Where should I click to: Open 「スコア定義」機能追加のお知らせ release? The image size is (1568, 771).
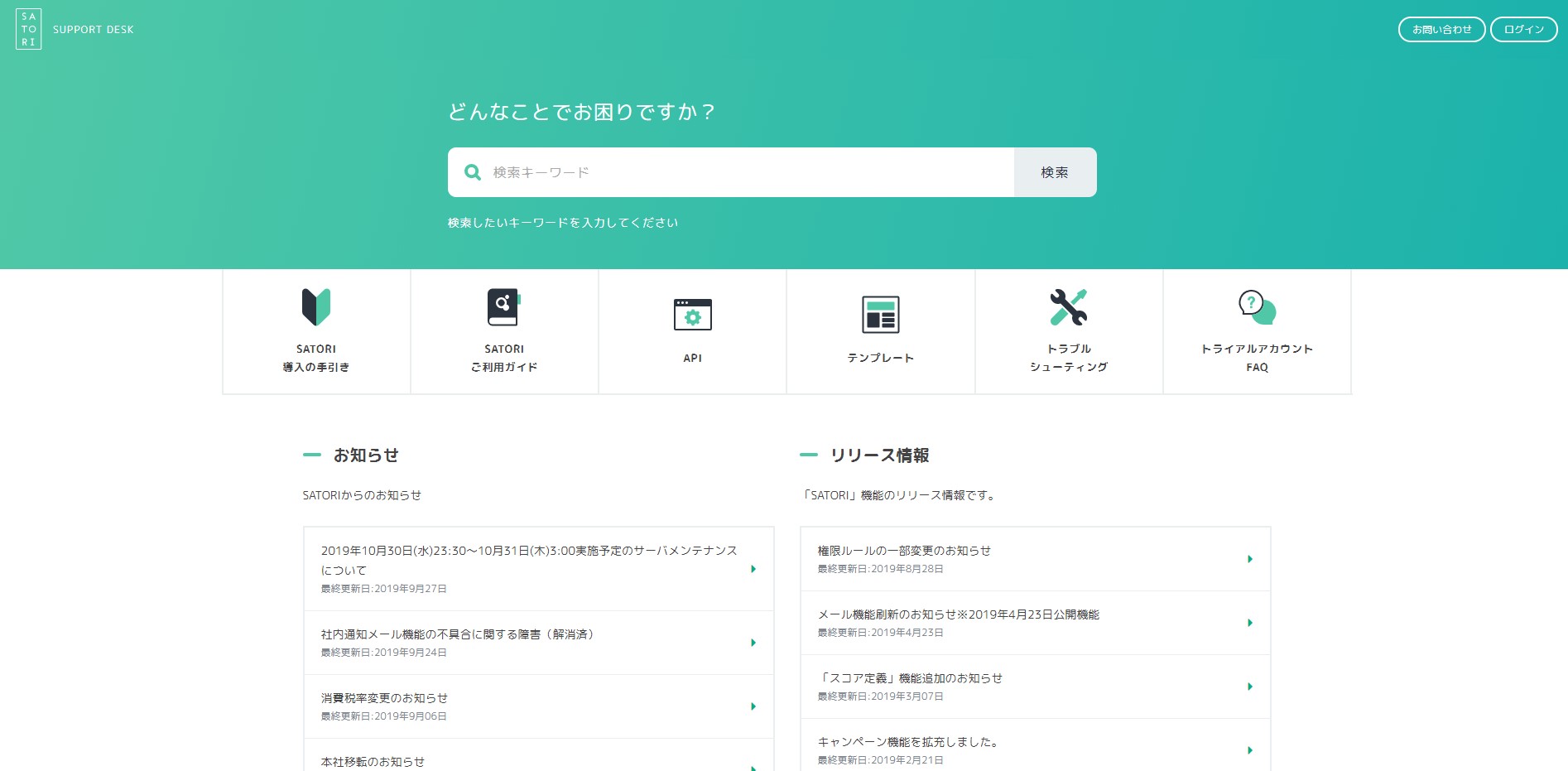[1036, 687]
